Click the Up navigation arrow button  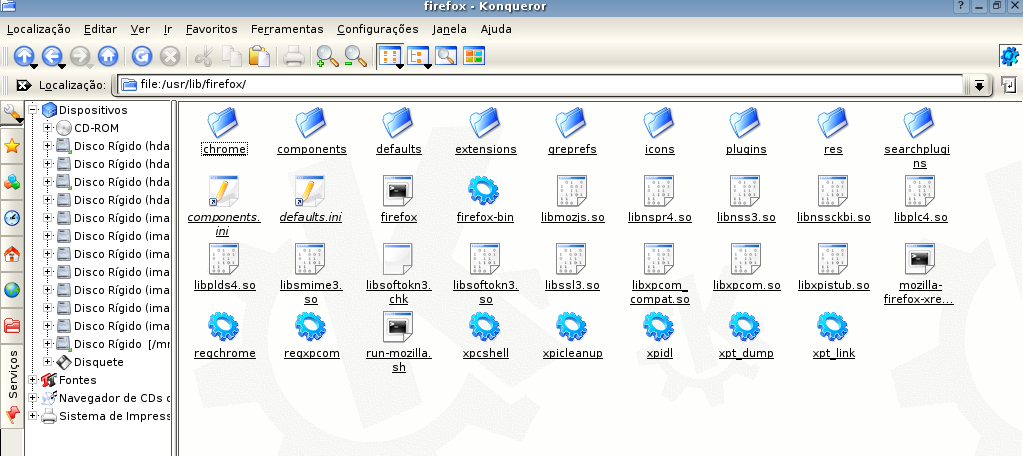pyautogui.click(x=23, y=56)
